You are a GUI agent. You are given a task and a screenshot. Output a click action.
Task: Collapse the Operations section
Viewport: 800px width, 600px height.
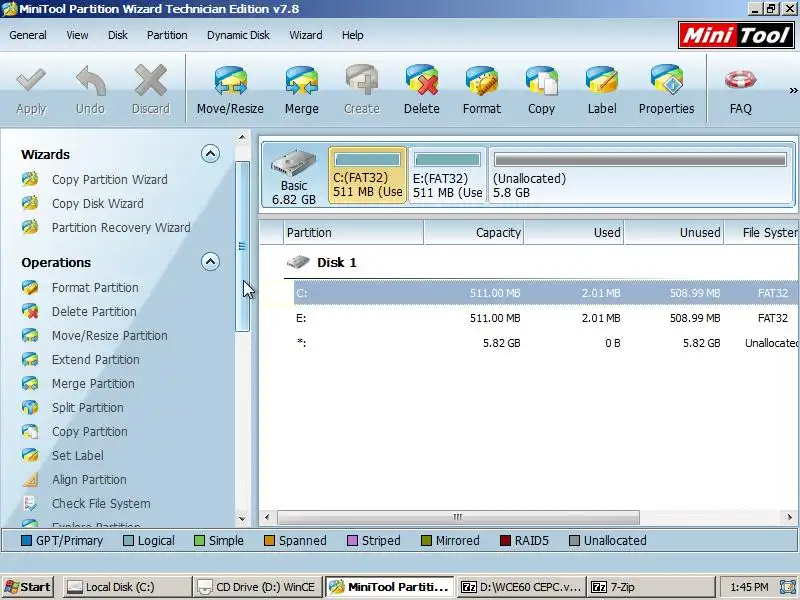[x=210, y=262]
